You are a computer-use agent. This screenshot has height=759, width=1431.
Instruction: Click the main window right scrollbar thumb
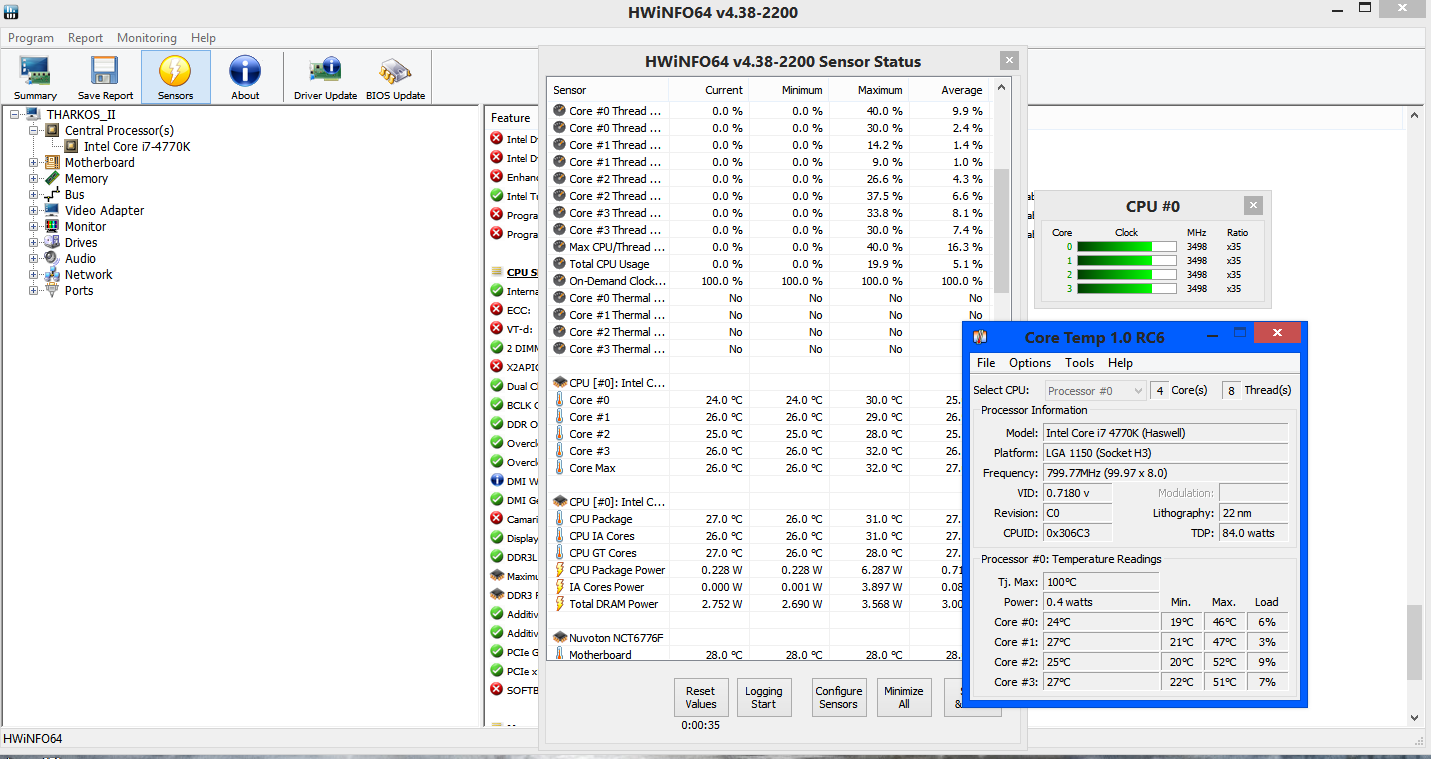click(1414, 642)
